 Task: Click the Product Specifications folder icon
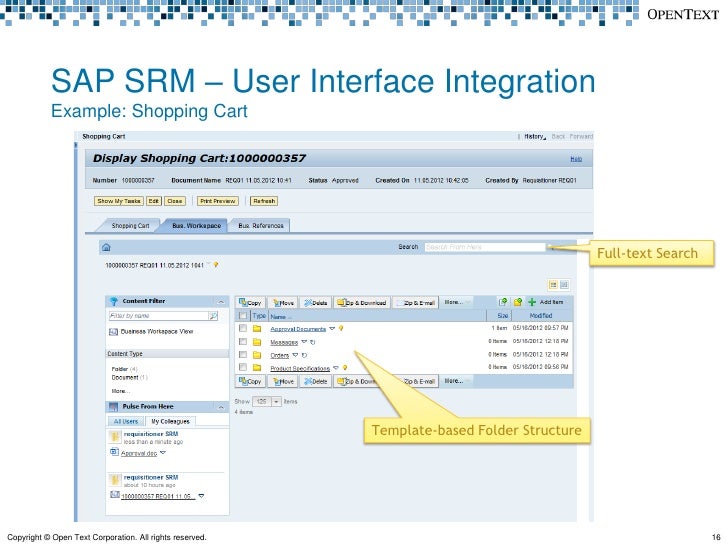[257, 368]
